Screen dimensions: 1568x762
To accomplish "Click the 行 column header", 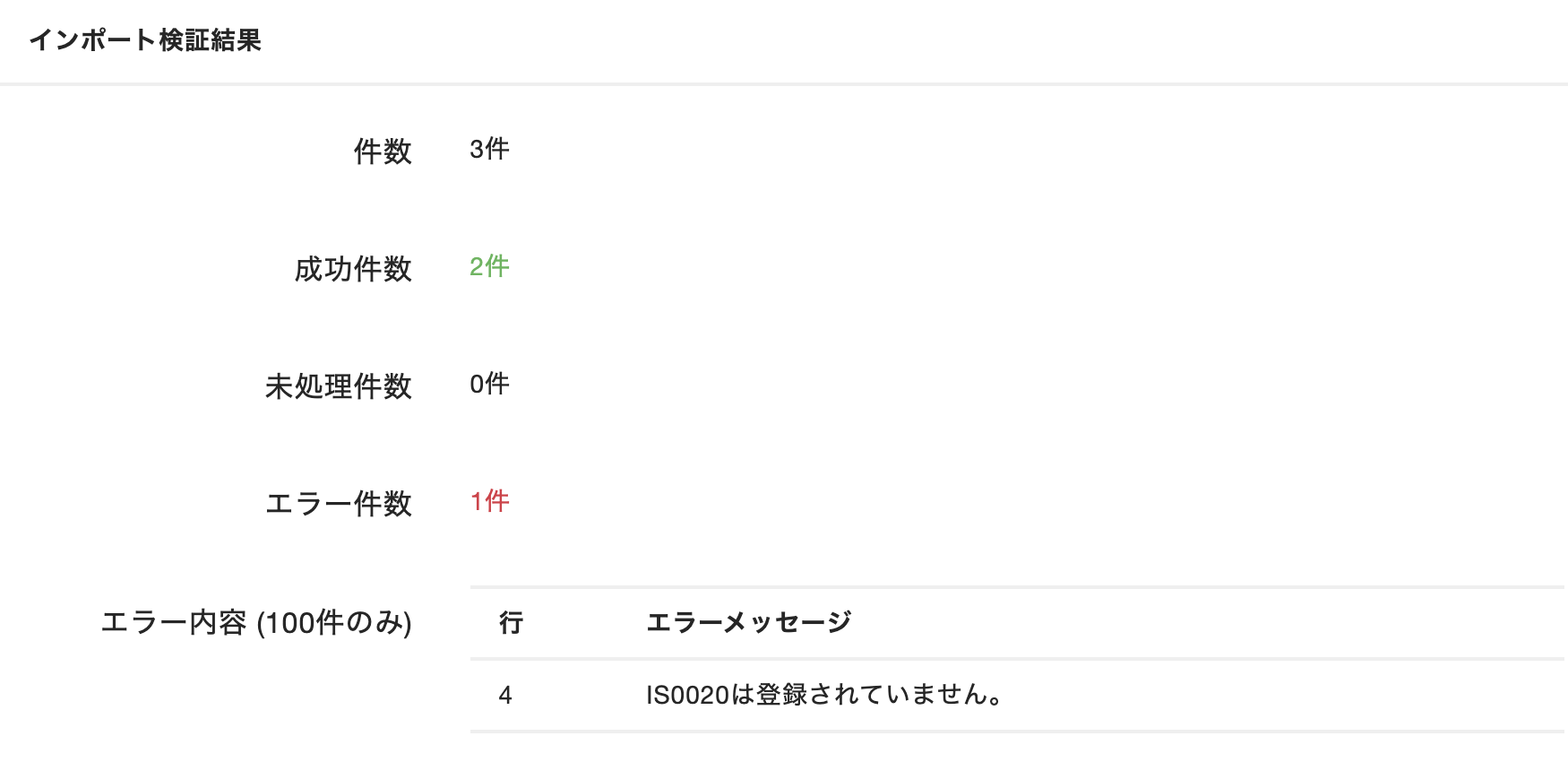I will [511, 622].
